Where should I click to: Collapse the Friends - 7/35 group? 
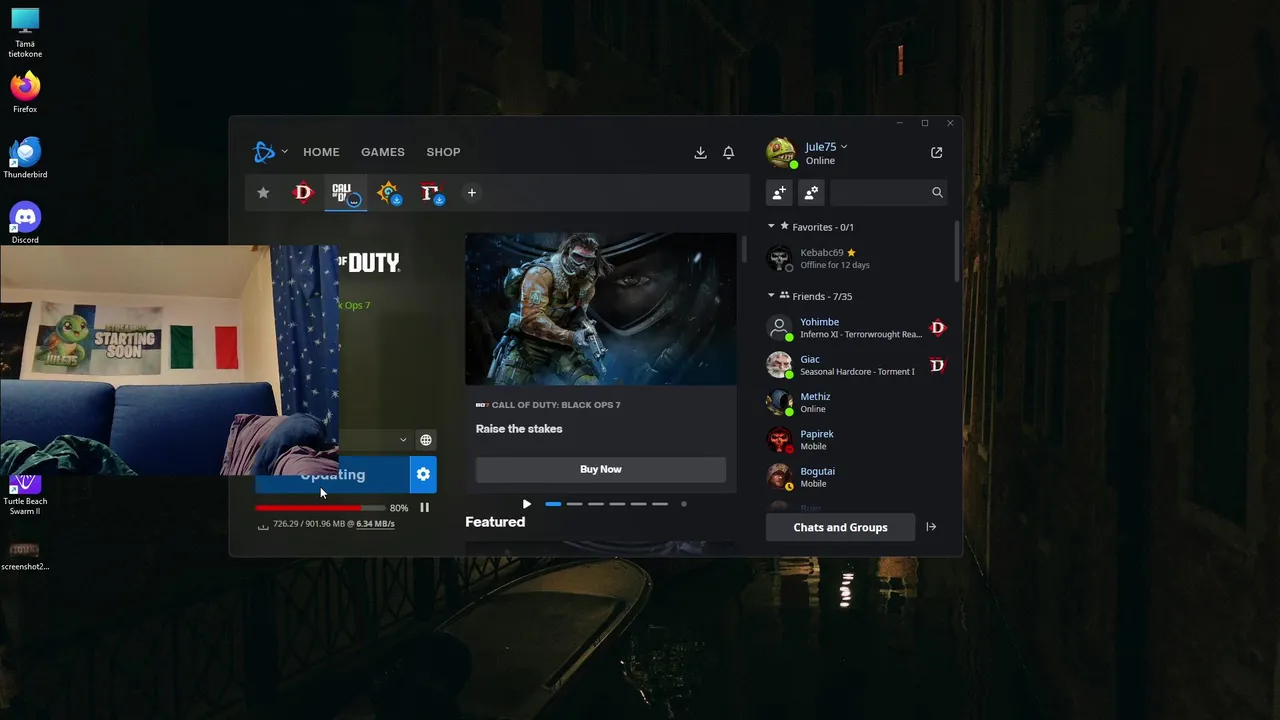click(771, 296)
